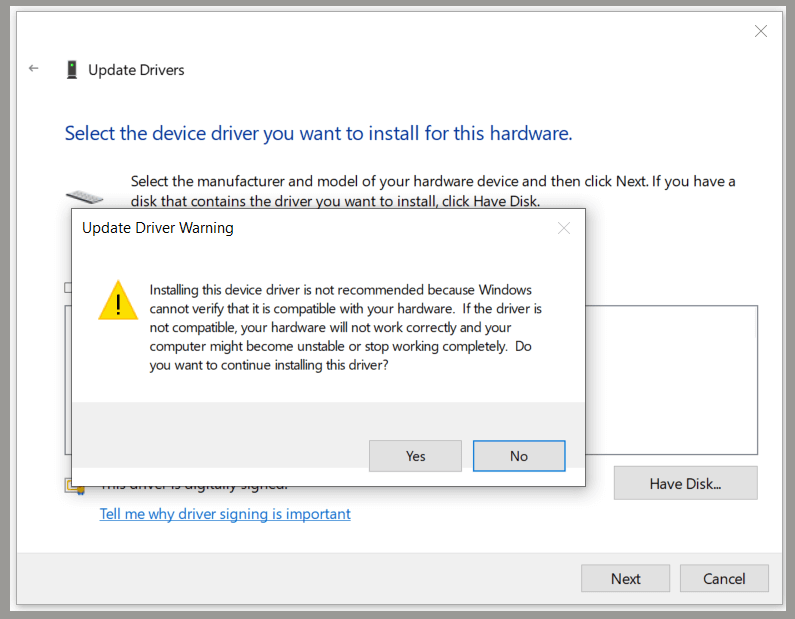Go back using the arrow beside Update Drivers
This screenshot has height=619, width=795.
click(33, 68)
